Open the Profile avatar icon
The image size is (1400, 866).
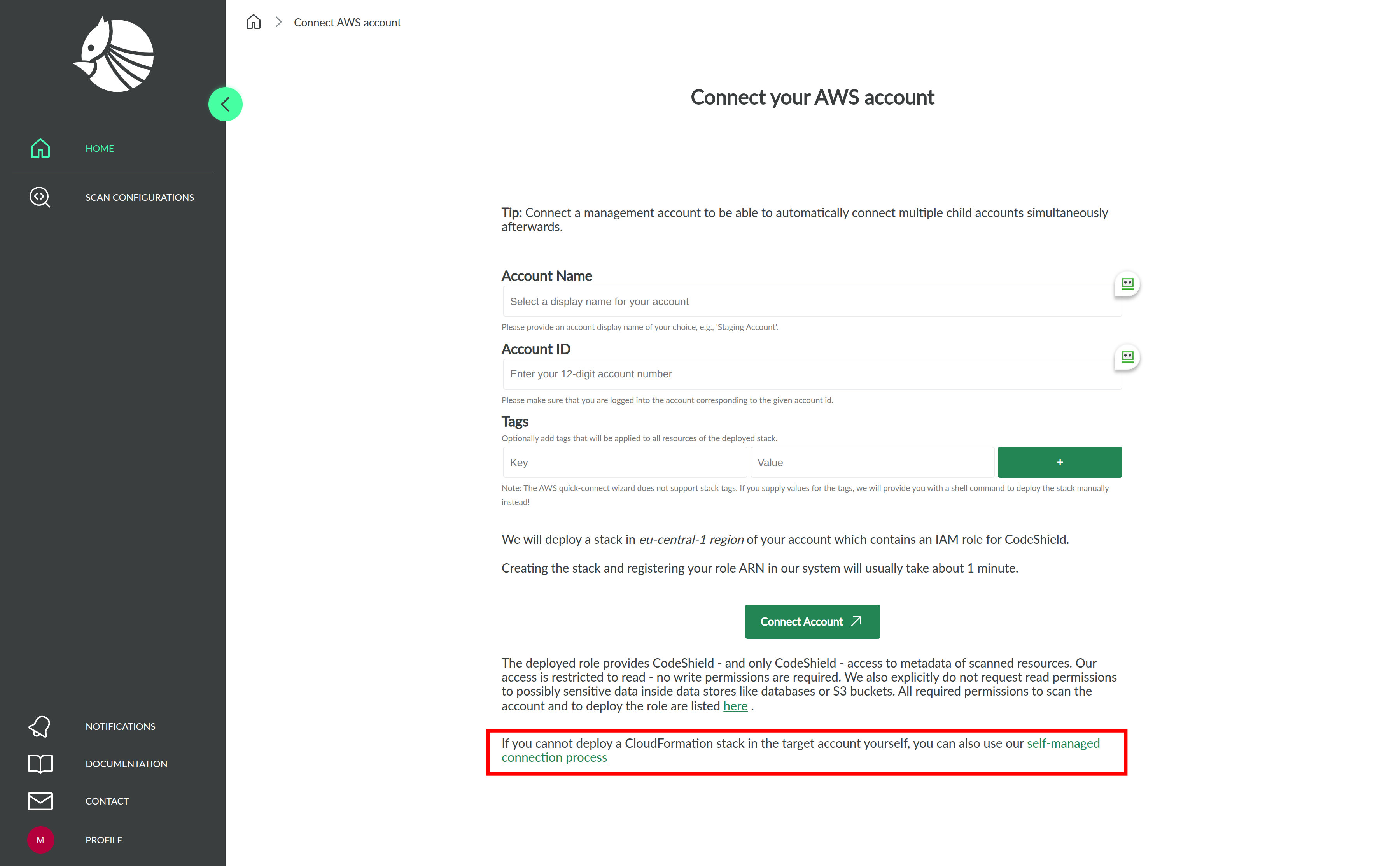tap(40, 840)
